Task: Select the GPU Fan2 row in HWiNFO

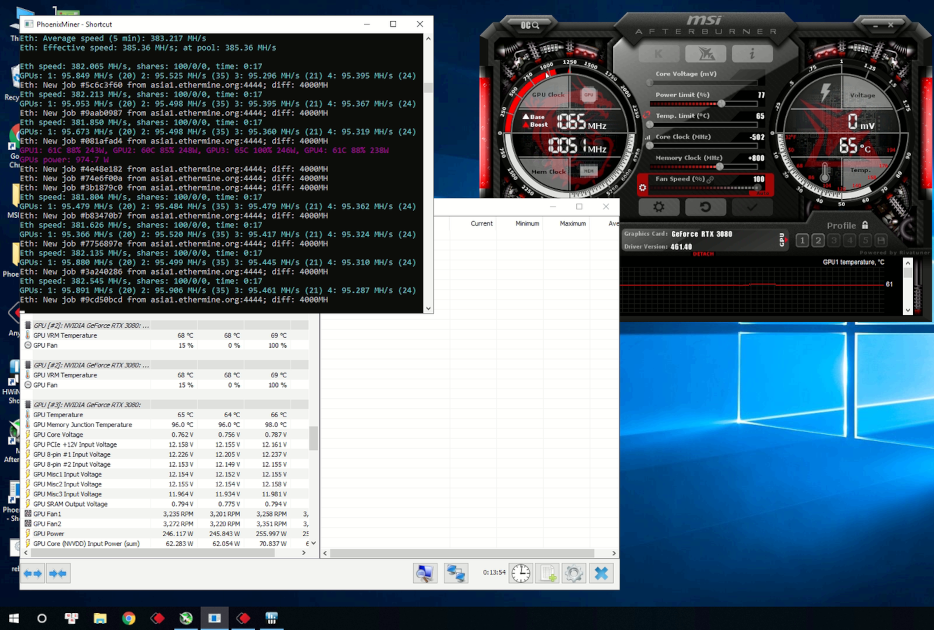Action: pyautogui.click(x=166, y=523)
